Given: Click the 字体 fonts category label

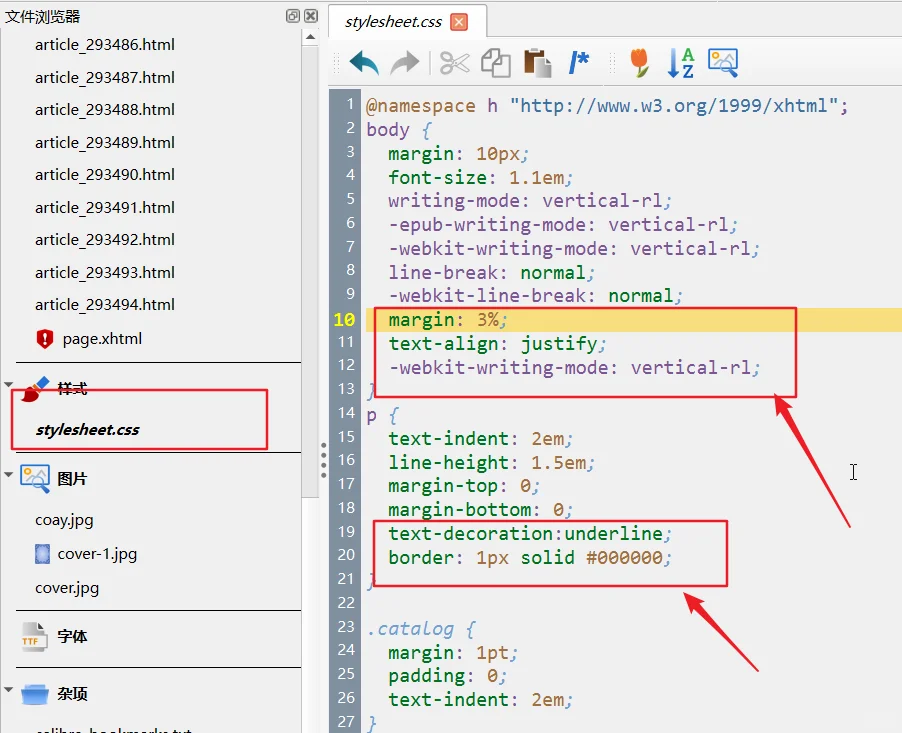Looking at the screenshot, I should point(72,636).
